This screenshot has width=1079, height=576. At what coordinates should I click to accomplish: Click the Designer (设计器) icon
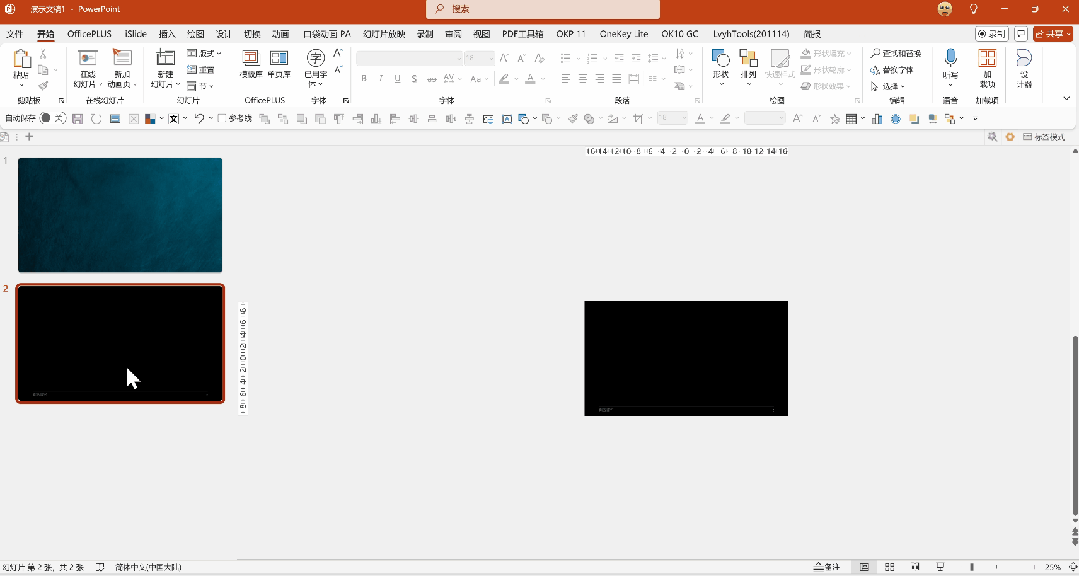(1024, 58)
